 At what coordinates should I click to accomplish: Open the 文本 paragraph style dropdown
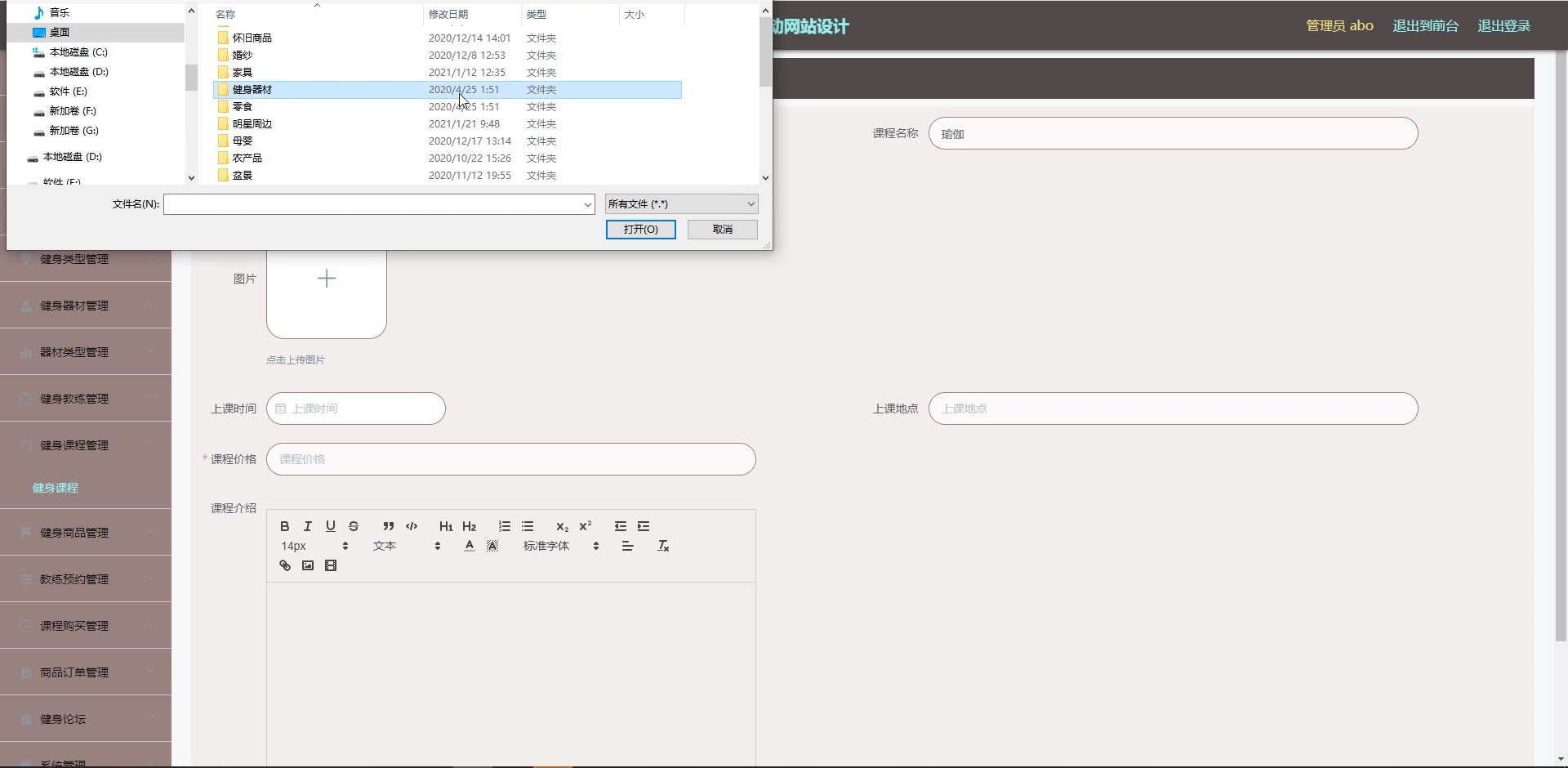tap(407, 546)
